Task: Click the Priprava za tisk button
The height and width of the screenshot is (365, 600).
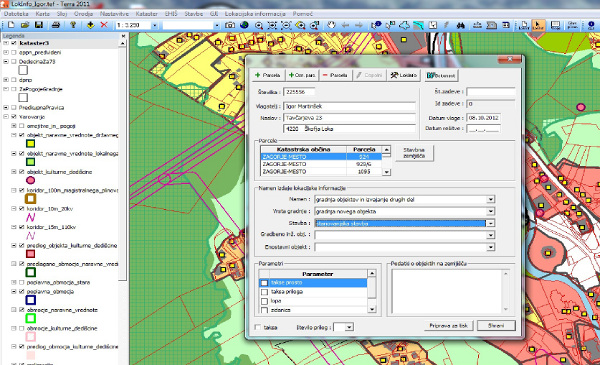Action: coord(448,326)
